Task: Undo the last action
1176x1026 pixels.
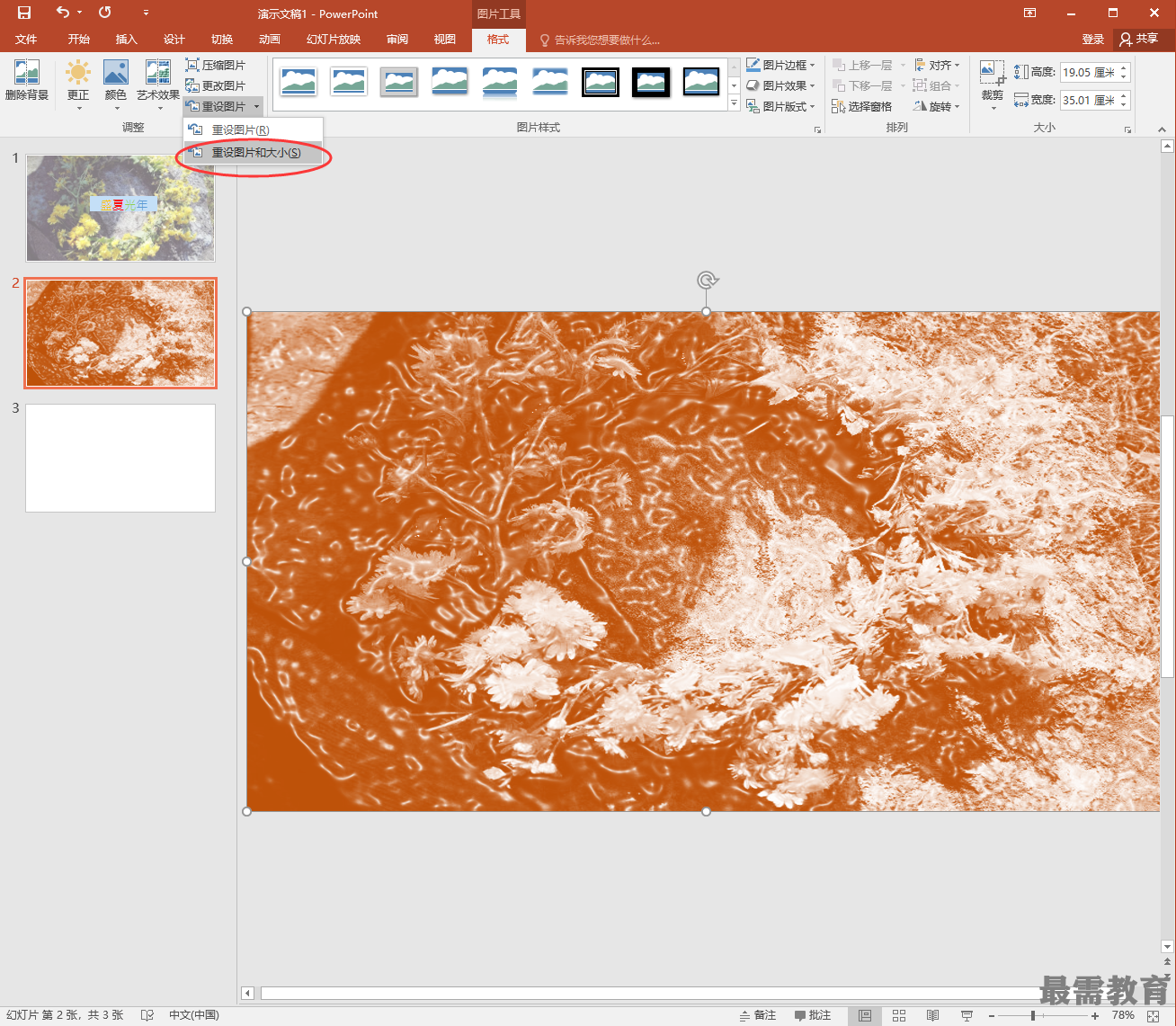Action: coord(62,13)
